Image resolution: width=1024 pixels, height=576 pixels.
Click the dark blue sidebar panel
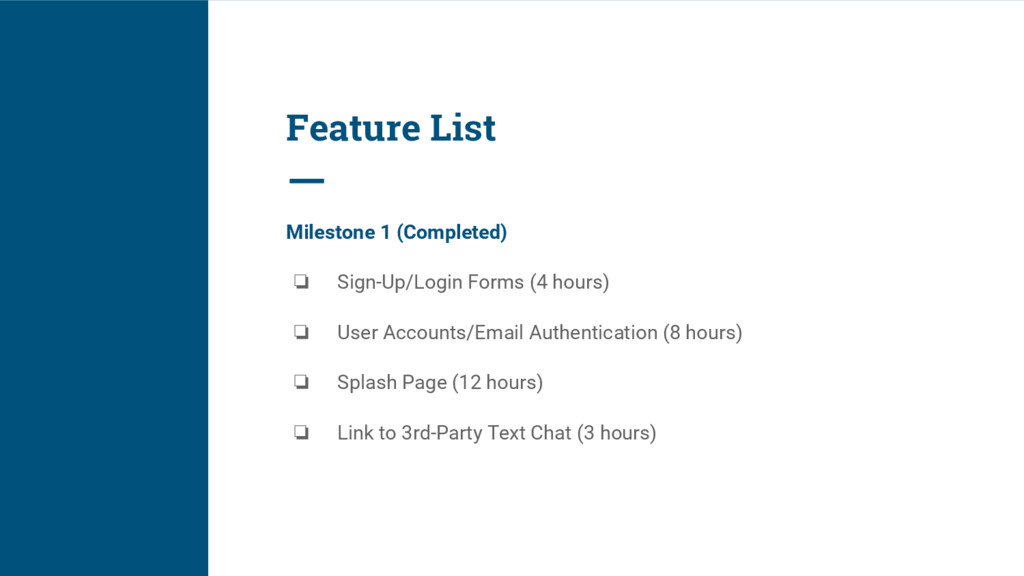tap(104, 288)
